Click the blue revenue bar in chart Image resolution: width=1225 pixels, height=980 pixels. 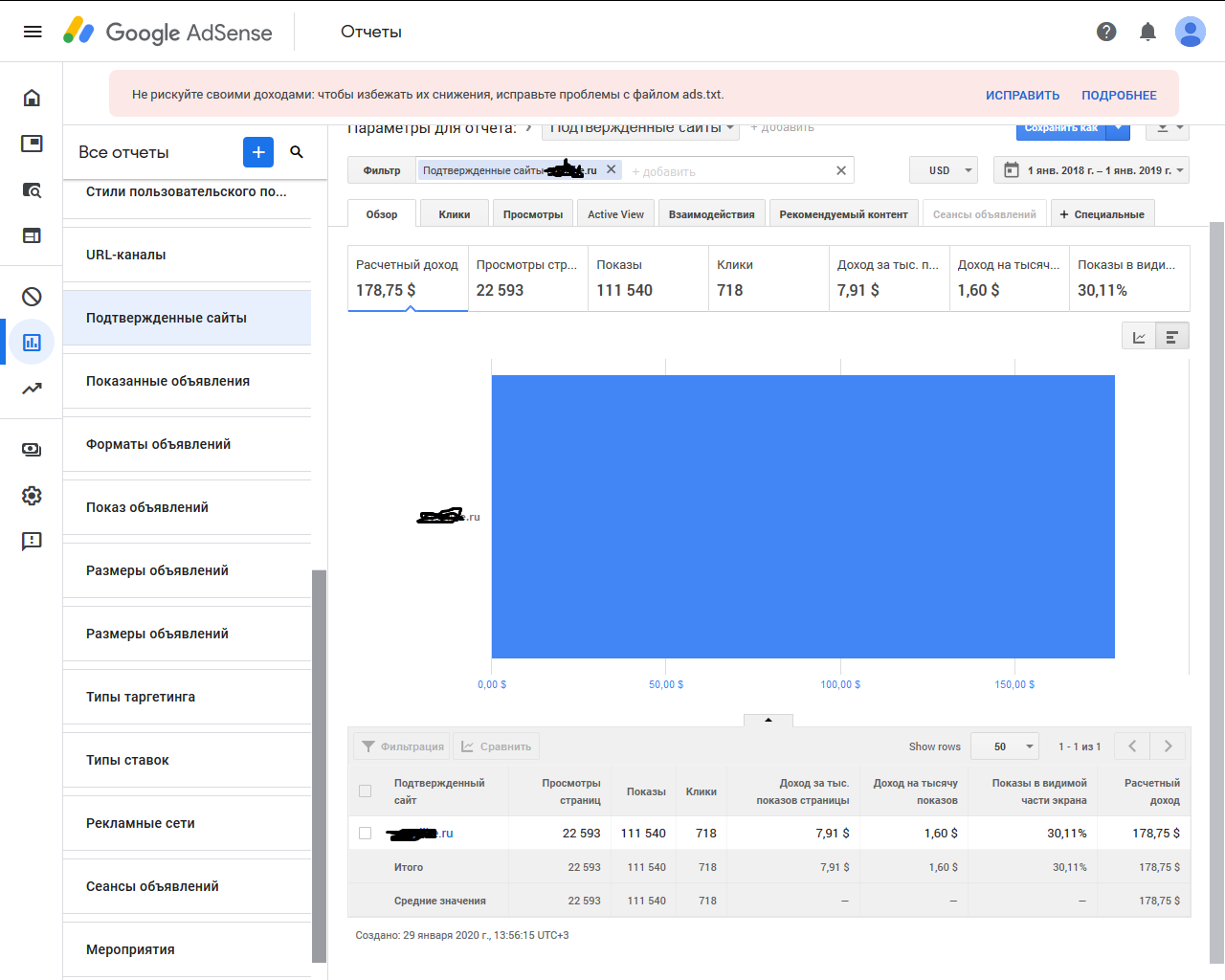[802, 517]
